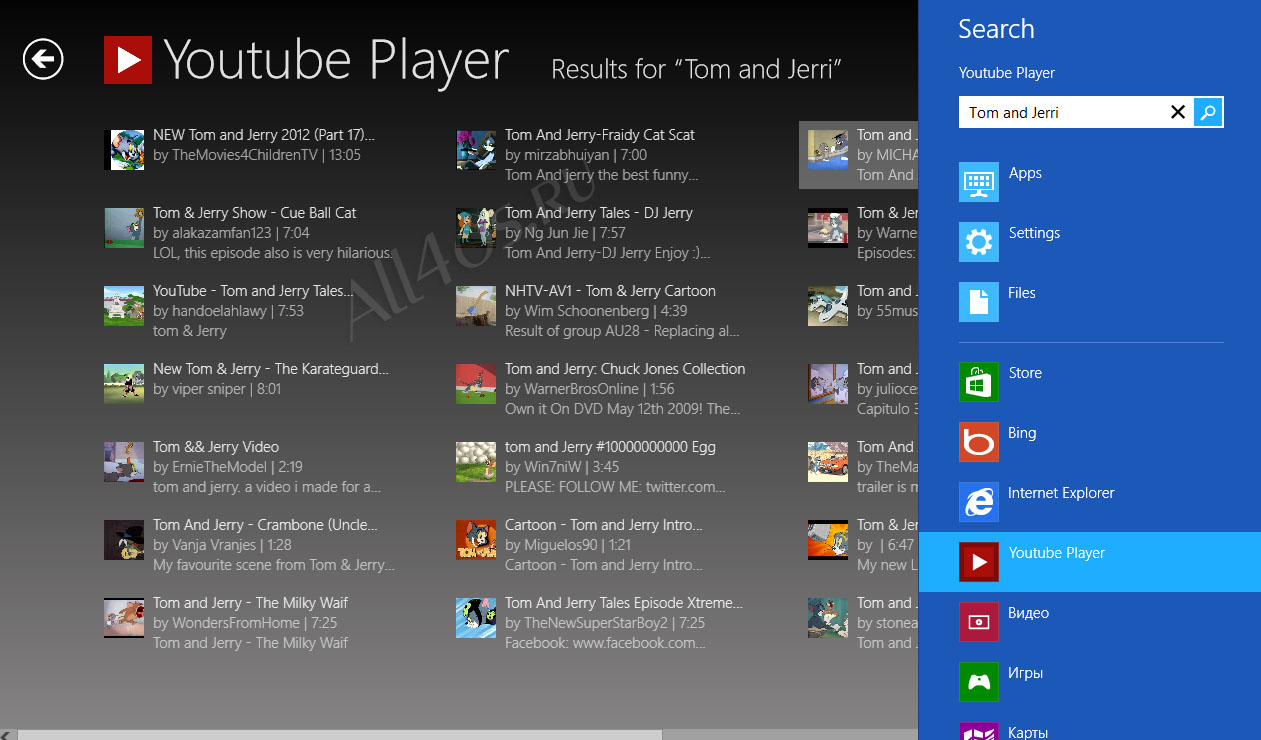Open video title 'Tom & Jerry Show - Cue Ball Cat'
The width and height of the screenshot is (1261, 740).
[x=255, y=213]
